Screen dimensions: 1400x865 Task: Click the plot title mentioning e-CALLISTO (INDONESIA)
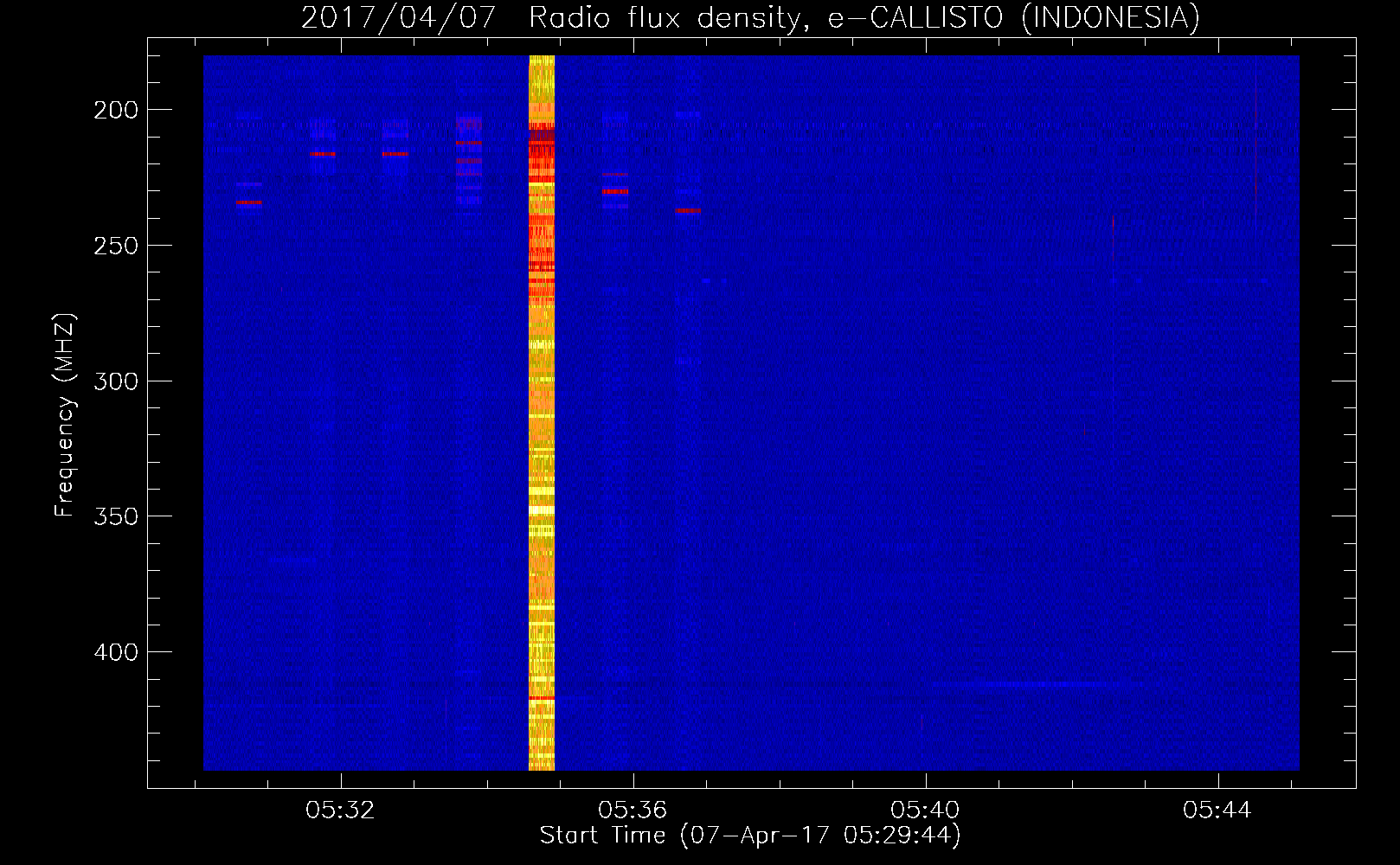tap(750, 17)
